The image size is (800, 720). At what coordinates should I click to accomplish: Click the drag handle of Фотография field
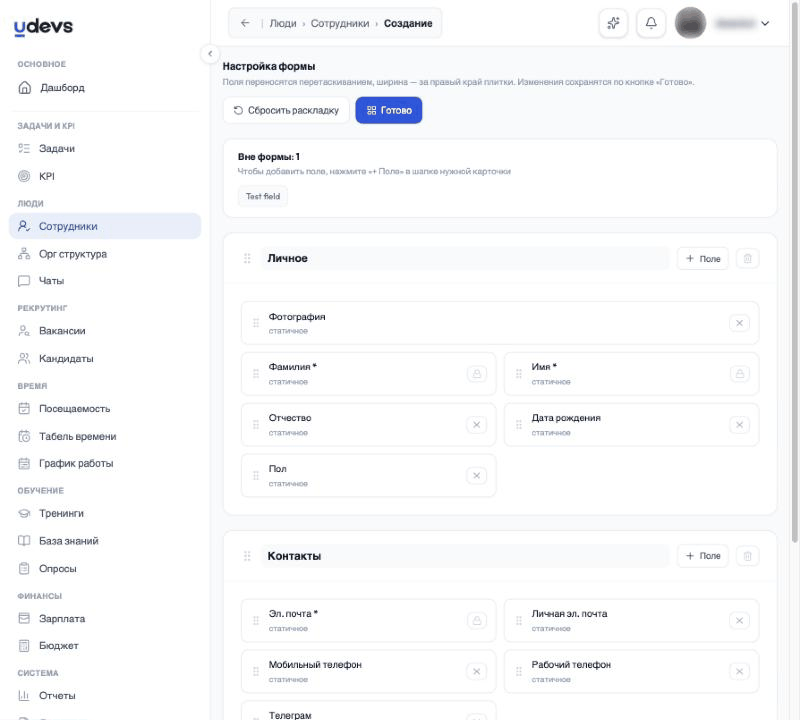coord(256,323)
